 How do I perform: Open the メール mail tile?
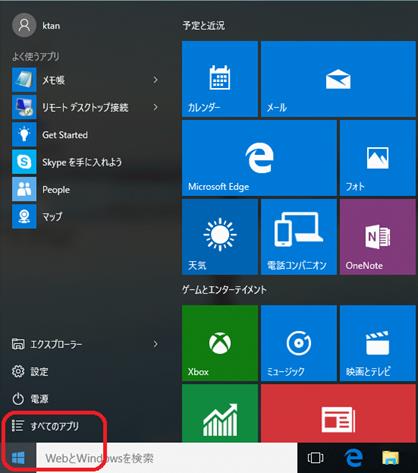(338, 79)
